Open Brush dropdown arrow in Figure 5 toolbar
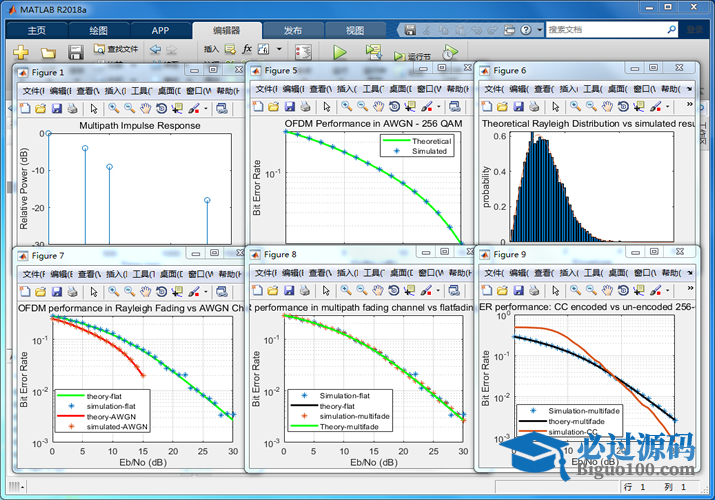The height and width of the screenshot is (500, 715). (x=439, y=107)
